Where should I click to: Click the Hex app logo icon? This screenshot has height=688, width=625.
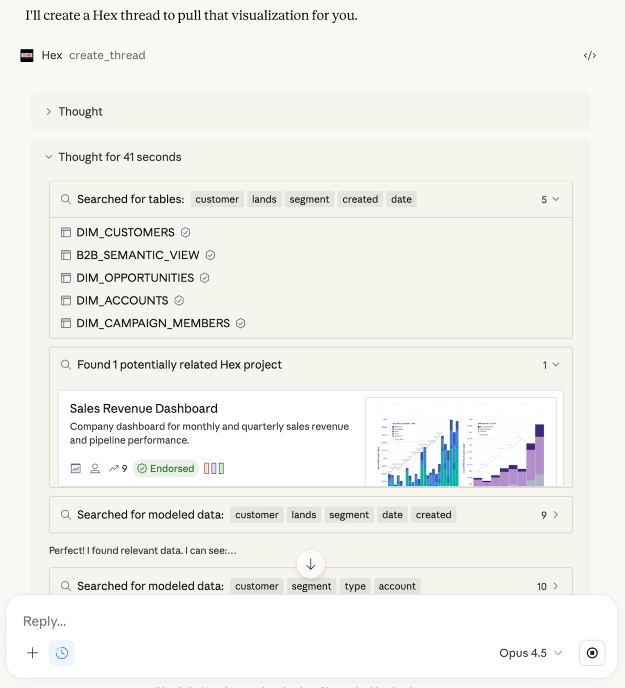tap(27, 55)
